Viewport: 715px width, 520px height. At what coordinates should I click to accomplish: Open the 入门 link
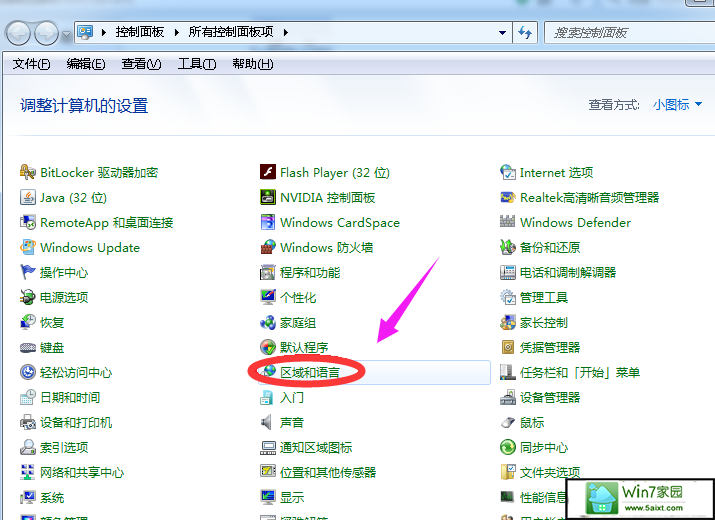[x=292, y=397]
